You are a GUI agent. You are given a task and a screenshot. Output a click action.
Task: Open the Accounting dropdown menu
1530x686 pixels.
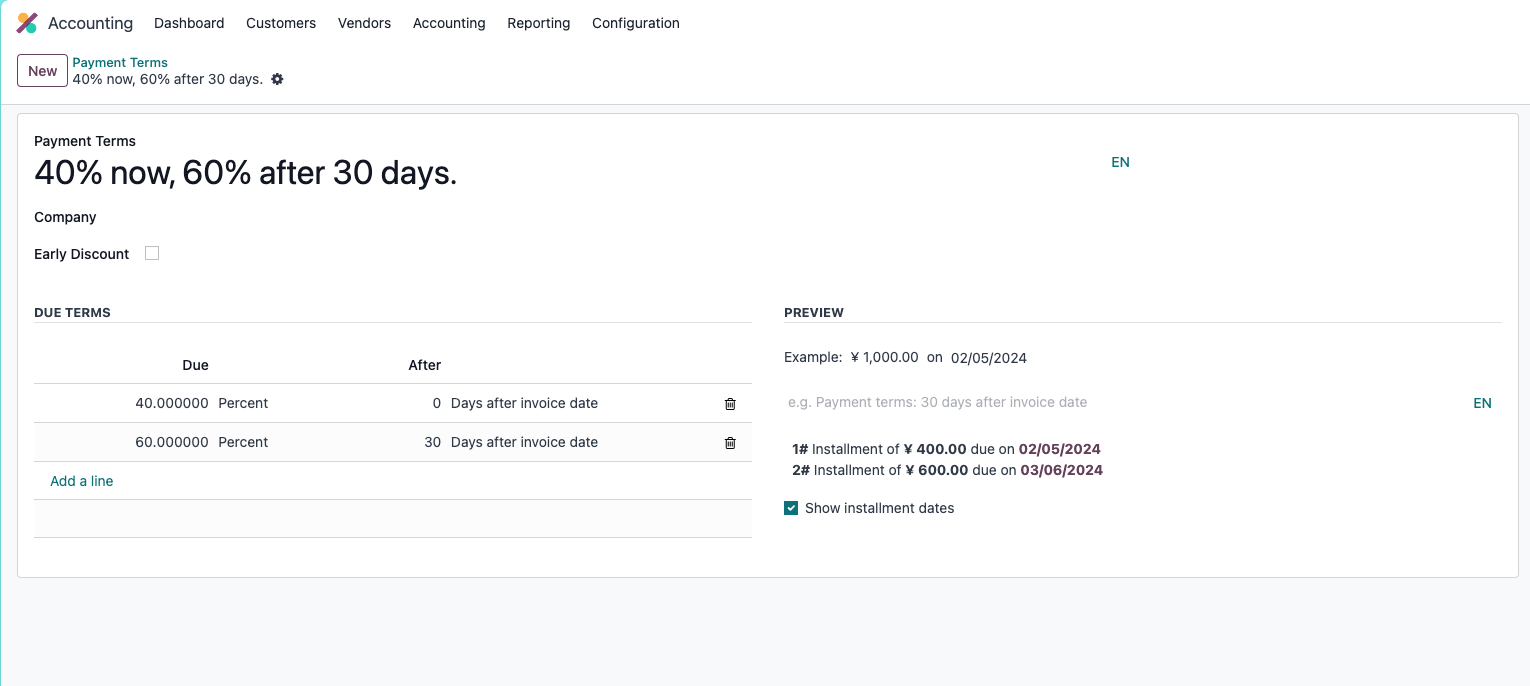[x=449, y=23]
